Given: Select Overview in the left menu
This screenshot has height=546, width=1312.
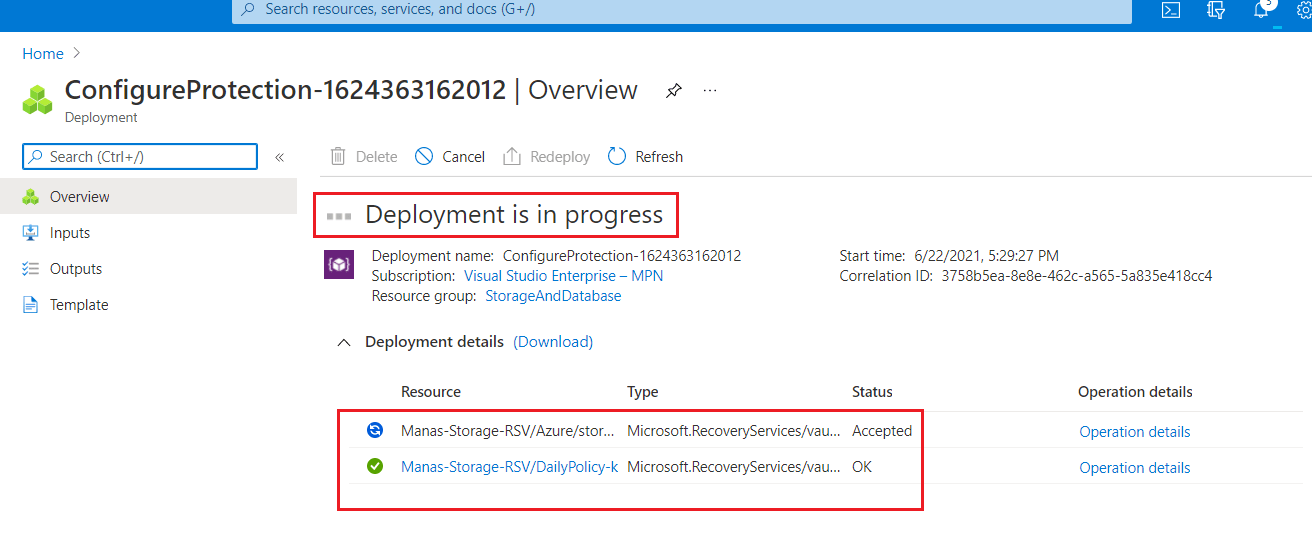Looking at the screenshot, I should tap(148, 197).
